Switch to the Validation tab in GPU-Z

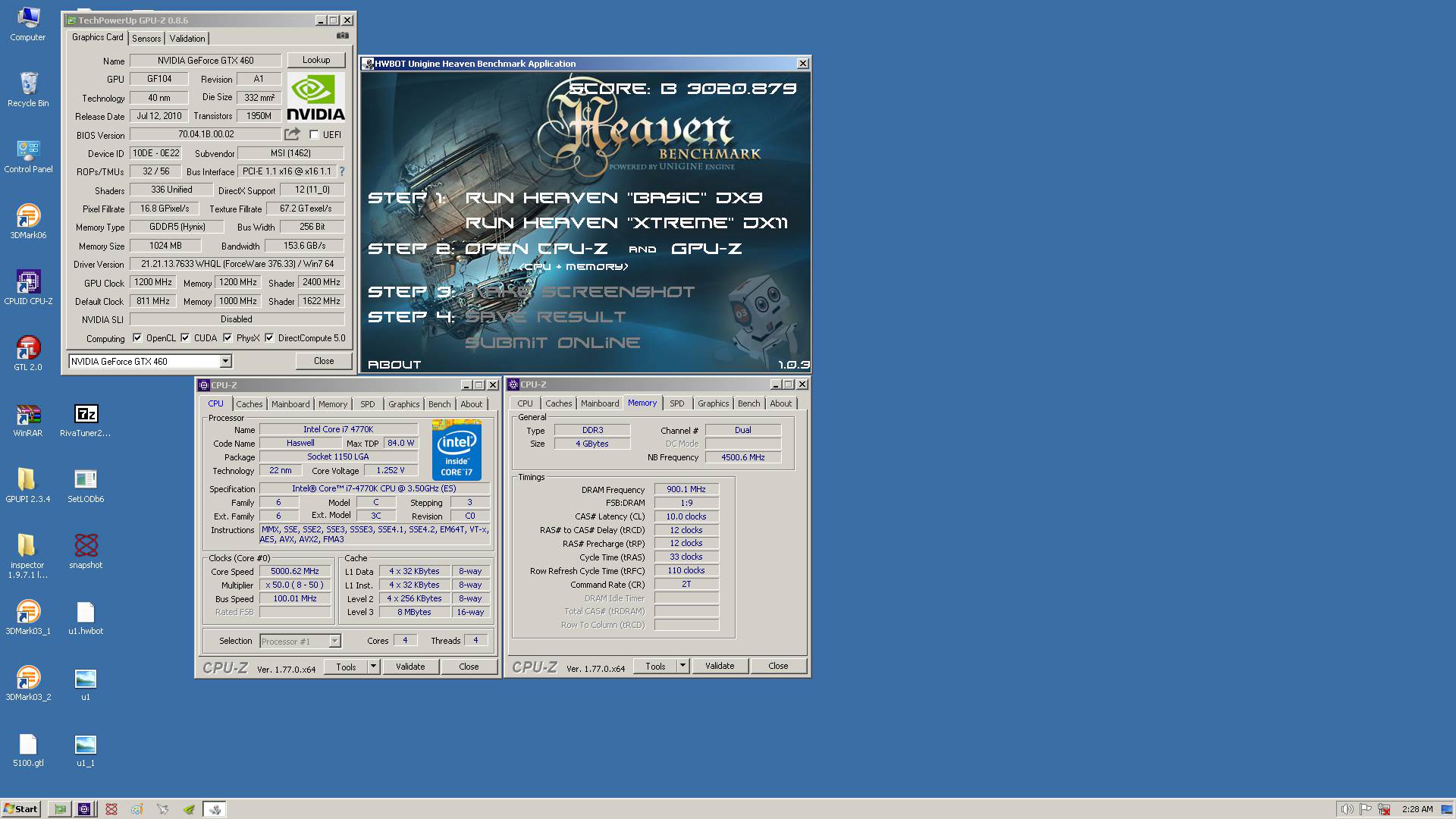[x=187, y=39]
